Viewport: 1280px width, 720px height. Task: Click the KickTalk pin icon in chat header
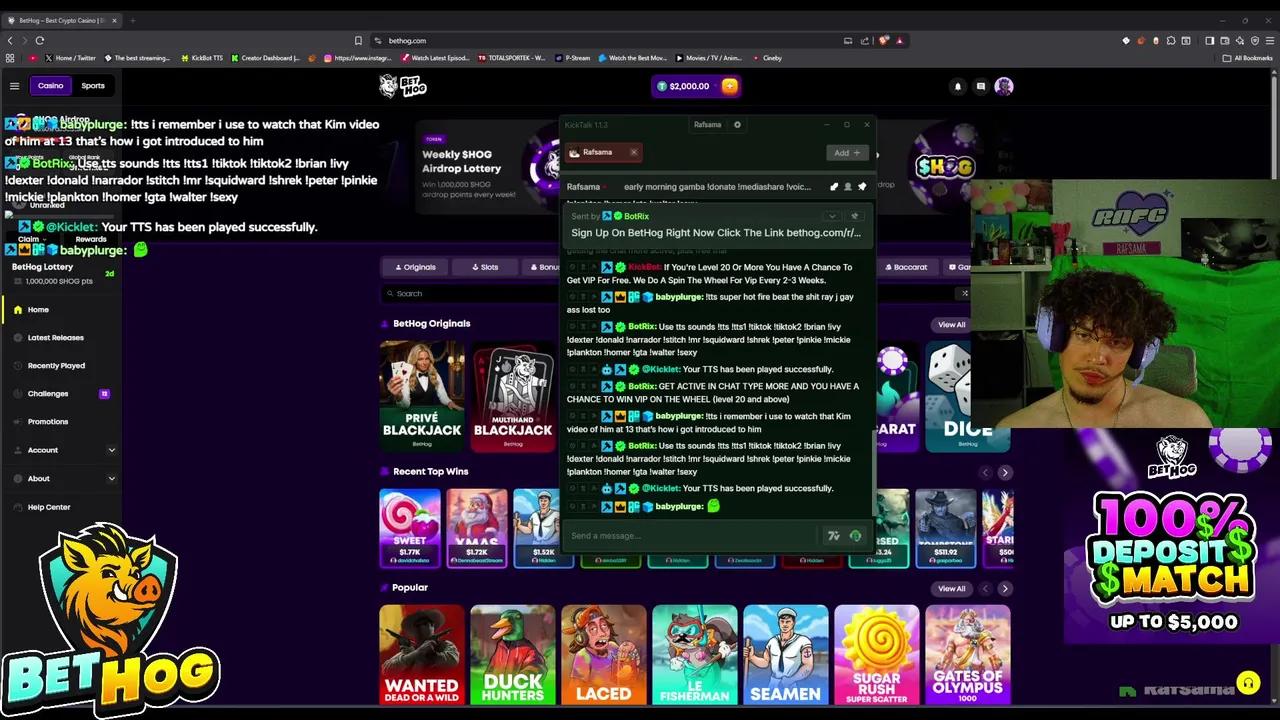tap(862, 187)
